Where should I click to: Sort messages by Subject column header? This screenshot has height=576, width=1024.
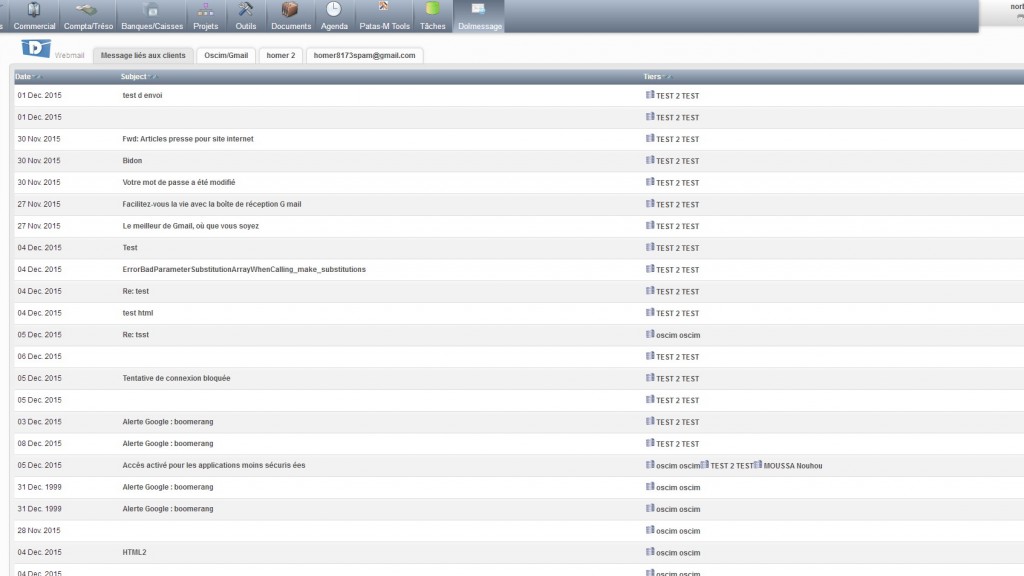point(133,76)
